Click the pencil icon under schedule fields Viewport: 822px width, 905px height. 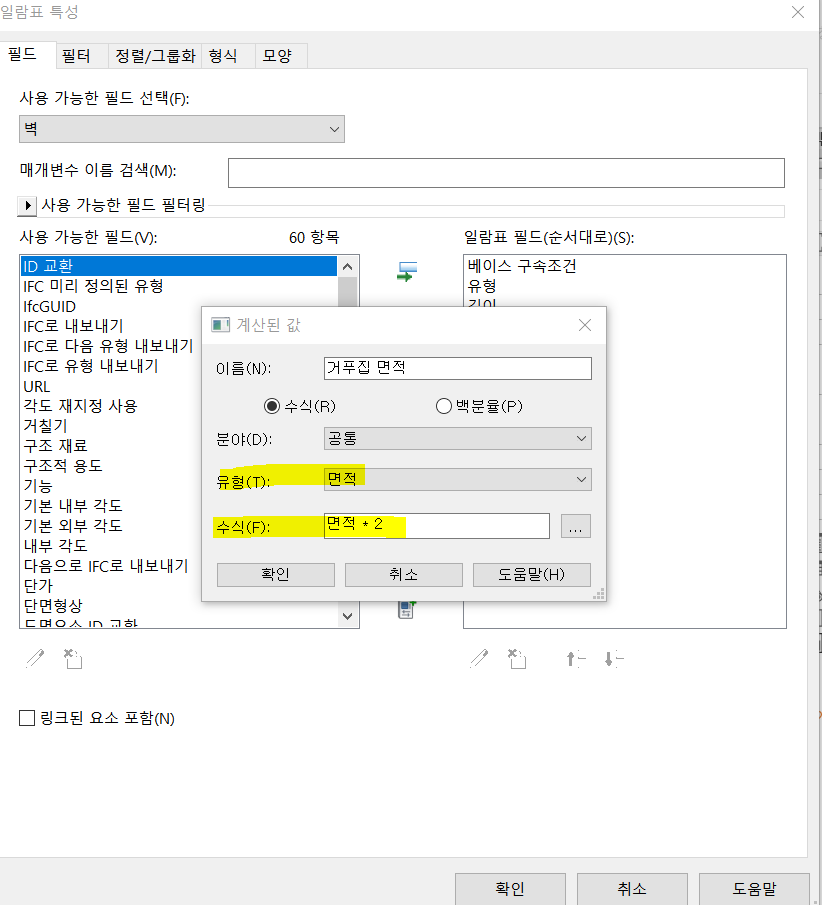[480, 658]
